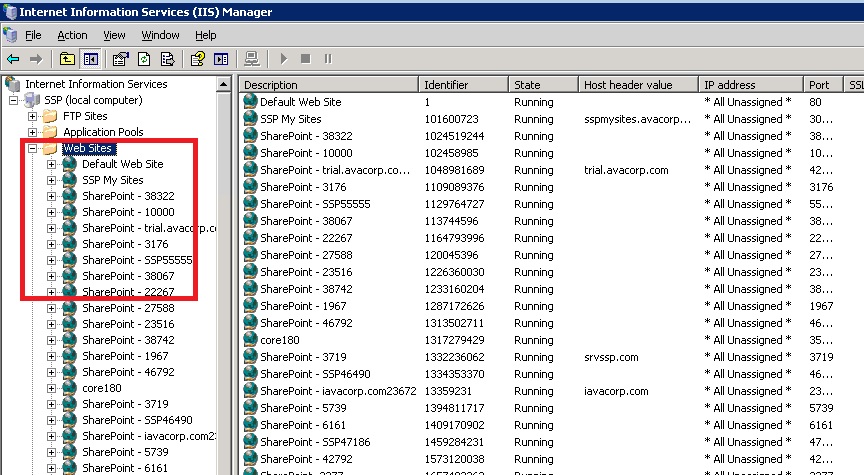Image resolution: width=864 pixels, height=475 pixels.
Task: Sort by the Description column header
Action: coord(329,85)
